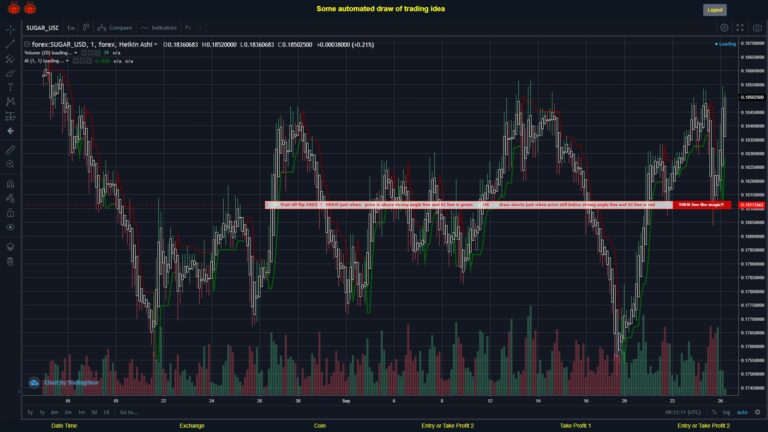
Task: Open the chart patterns tool
Action: tap(10, 101)
